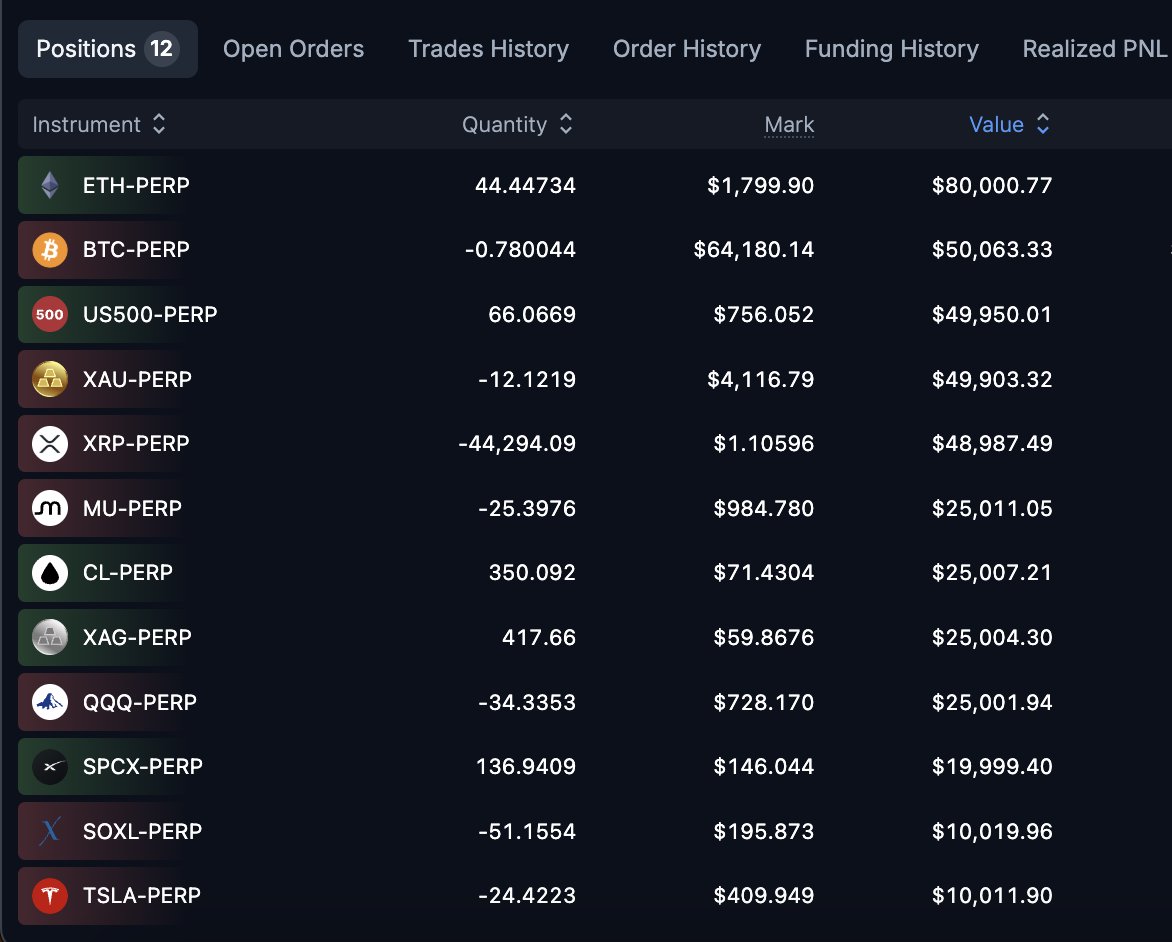Click ETH mark price $1,799.90
The height and width of the screenshot is (942, 1172).
pos(761,185)
